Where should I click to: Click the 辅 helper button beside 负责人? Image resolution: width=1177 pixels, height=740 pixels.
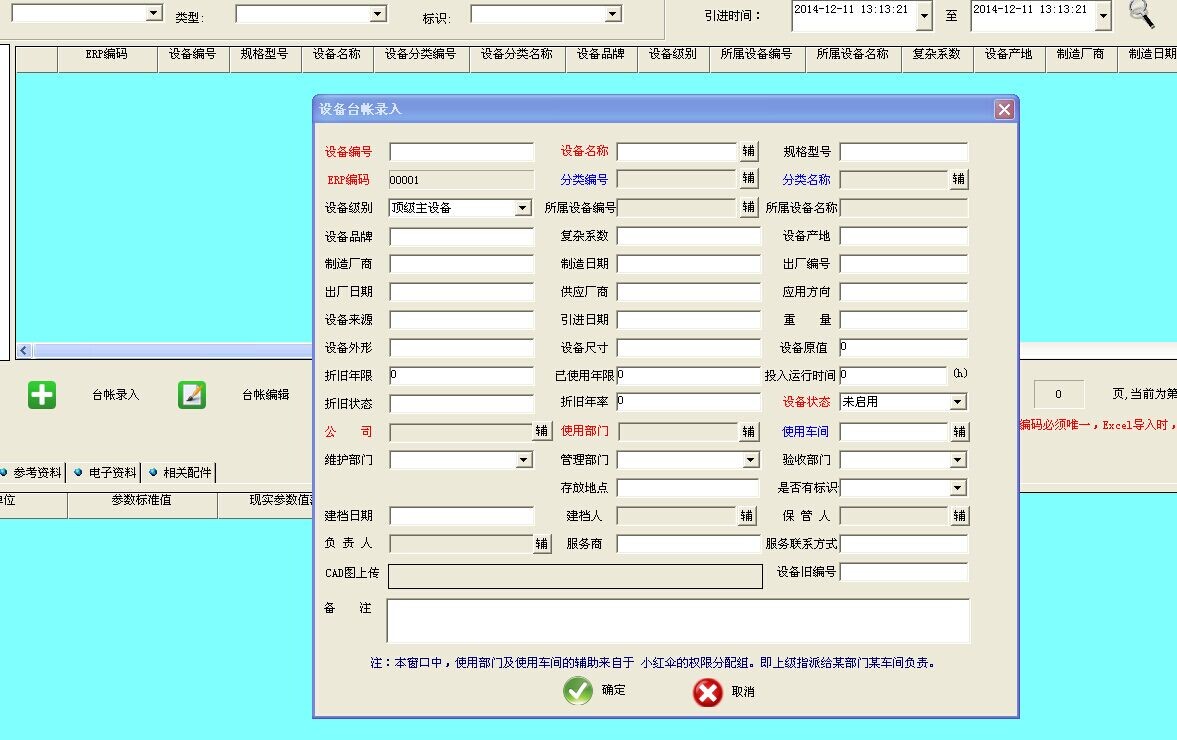(x=541, y=543)
